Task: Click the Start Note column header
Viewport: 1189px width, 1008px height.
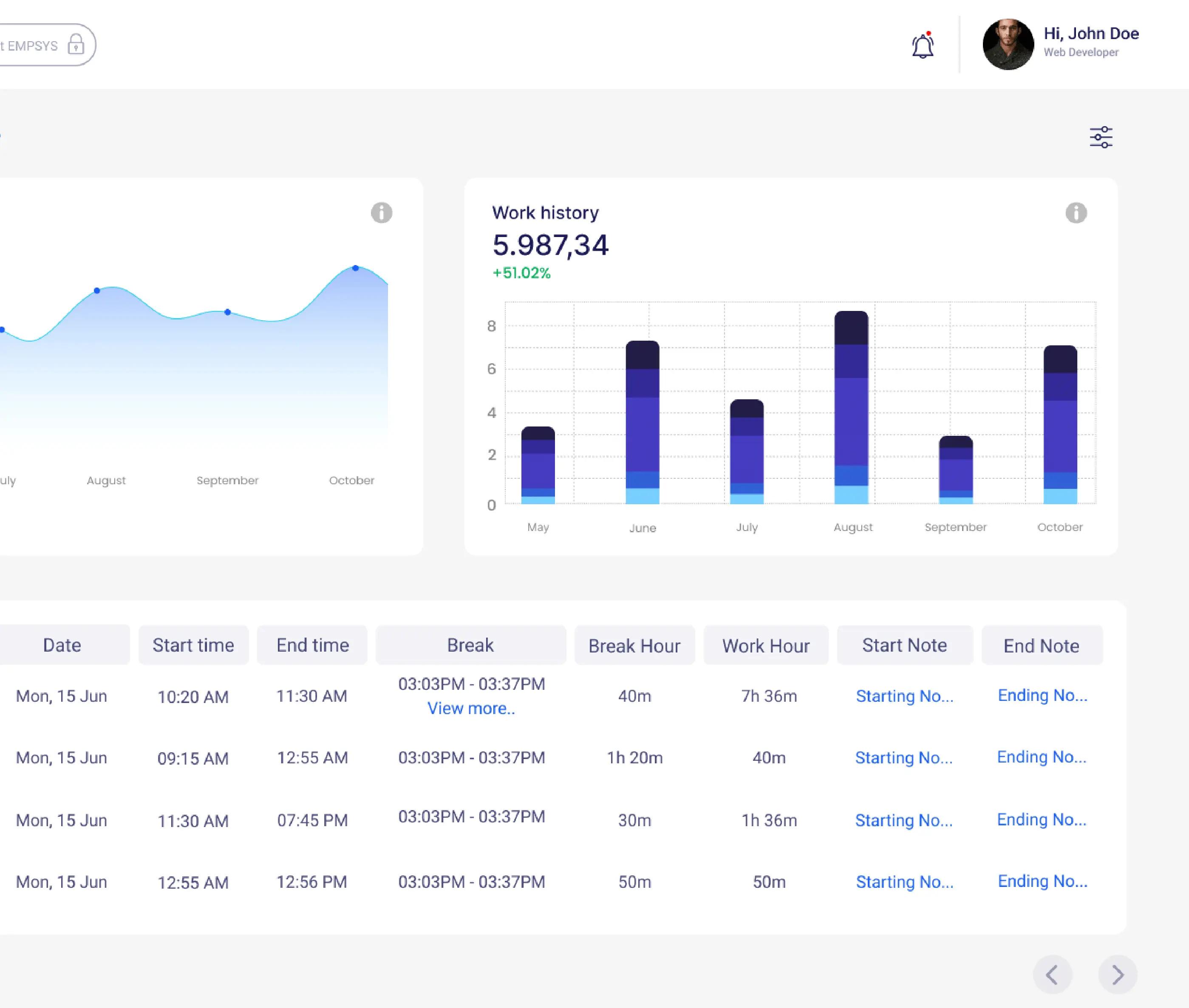Action: point(905,644)
